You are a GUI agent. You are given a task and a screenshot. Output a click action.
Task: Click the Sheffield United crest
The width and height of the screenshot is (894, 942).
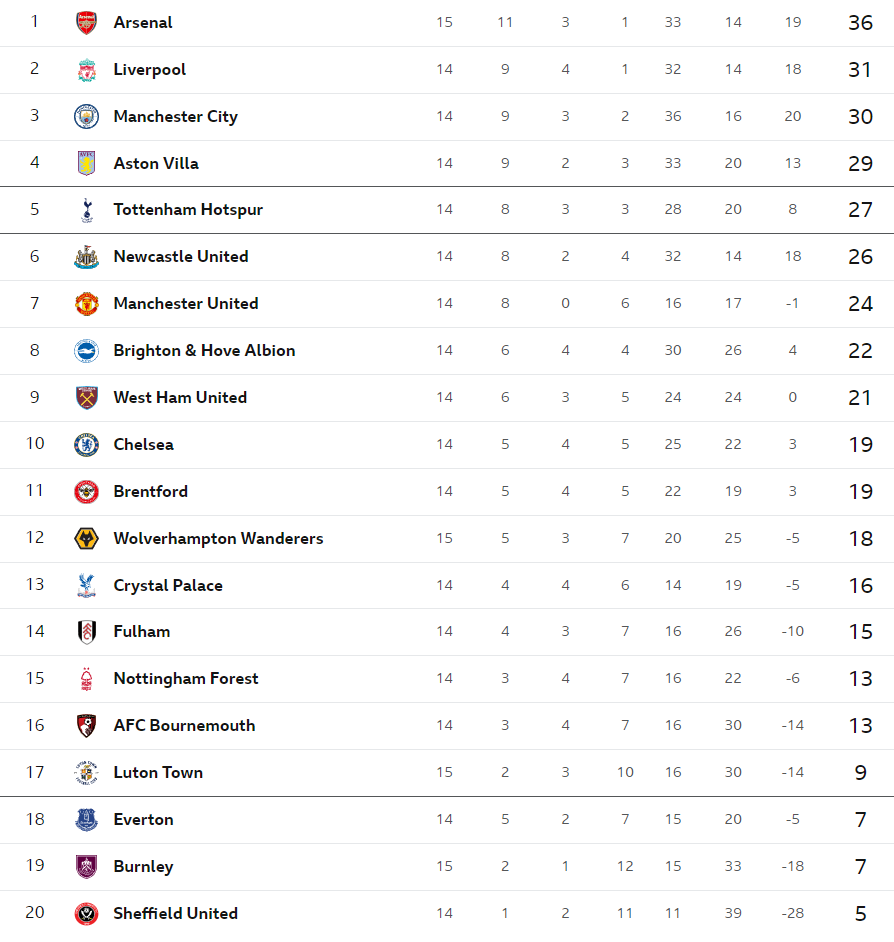click(x=87, y=914)
